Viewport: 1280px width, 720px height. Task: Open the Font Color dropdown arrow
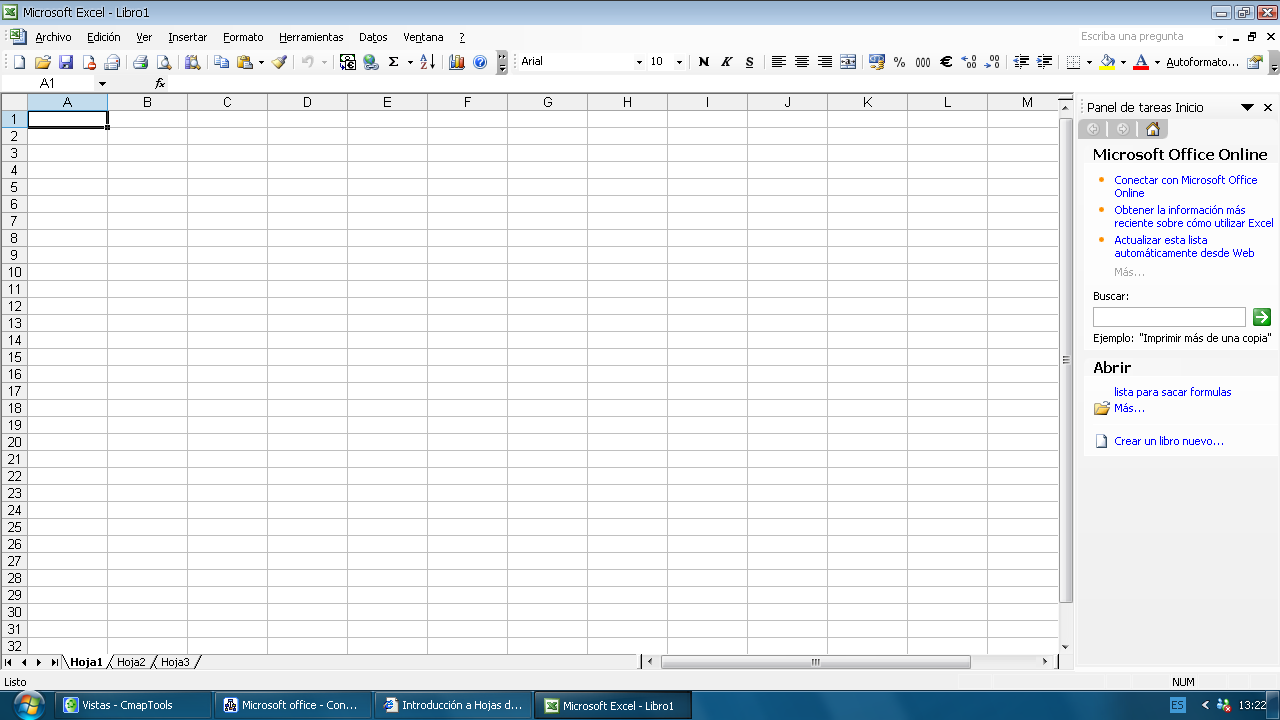[1157, 62]
